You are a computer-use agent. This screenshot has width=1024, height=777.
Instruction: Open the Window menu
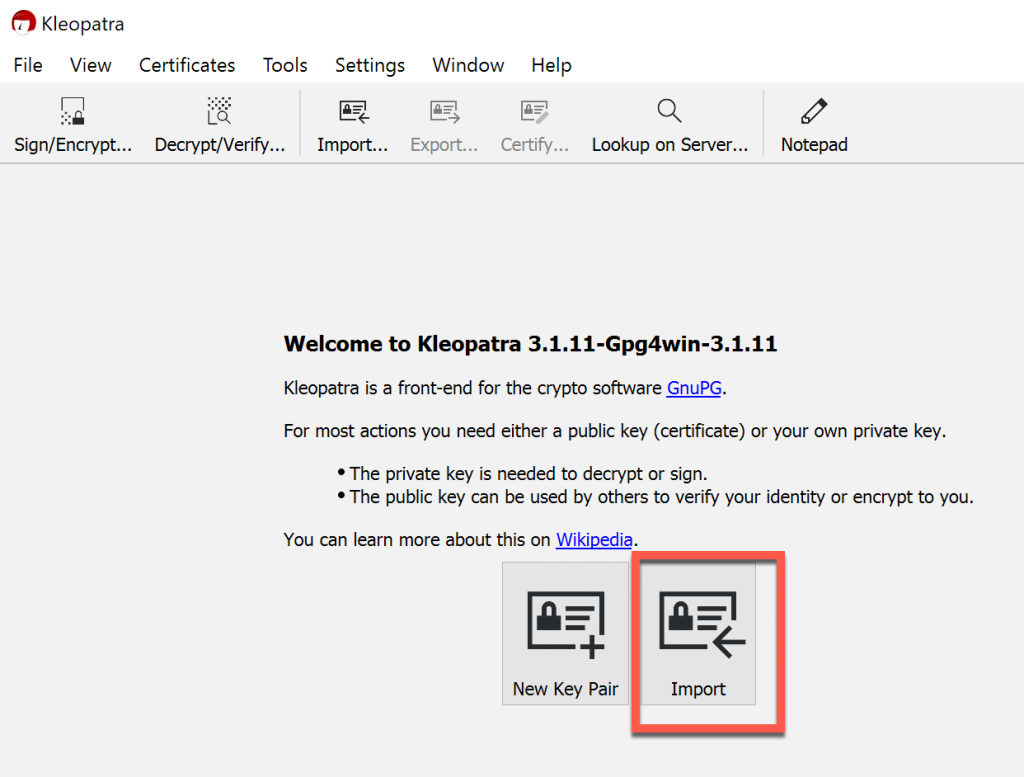tap(468, 65)
